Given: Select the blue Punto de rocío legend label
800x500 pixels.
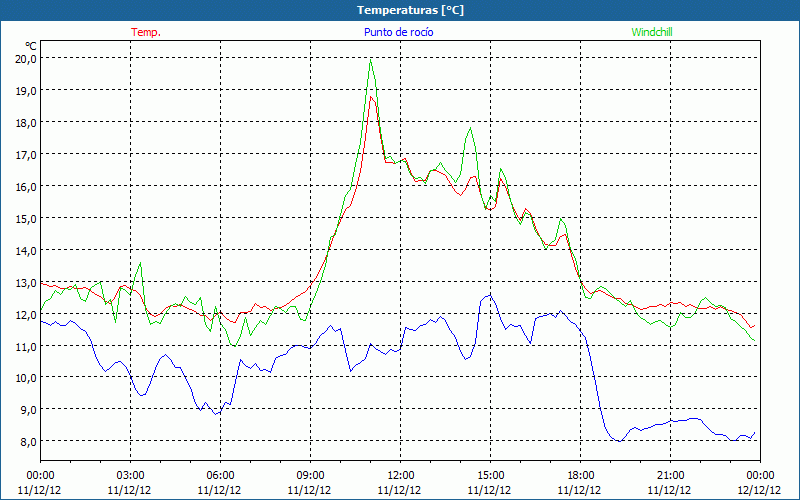Looking at the screenshot, I should 399,32.
